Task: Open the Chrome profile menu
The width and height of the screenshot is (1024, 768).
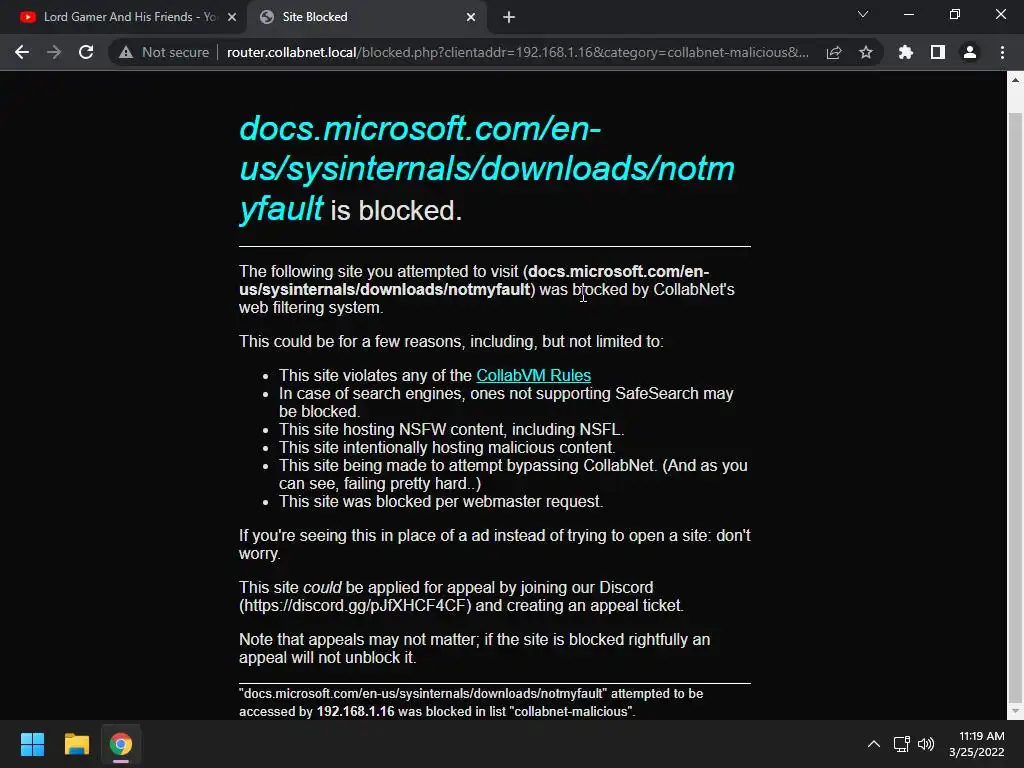Action: click(970, 52)
